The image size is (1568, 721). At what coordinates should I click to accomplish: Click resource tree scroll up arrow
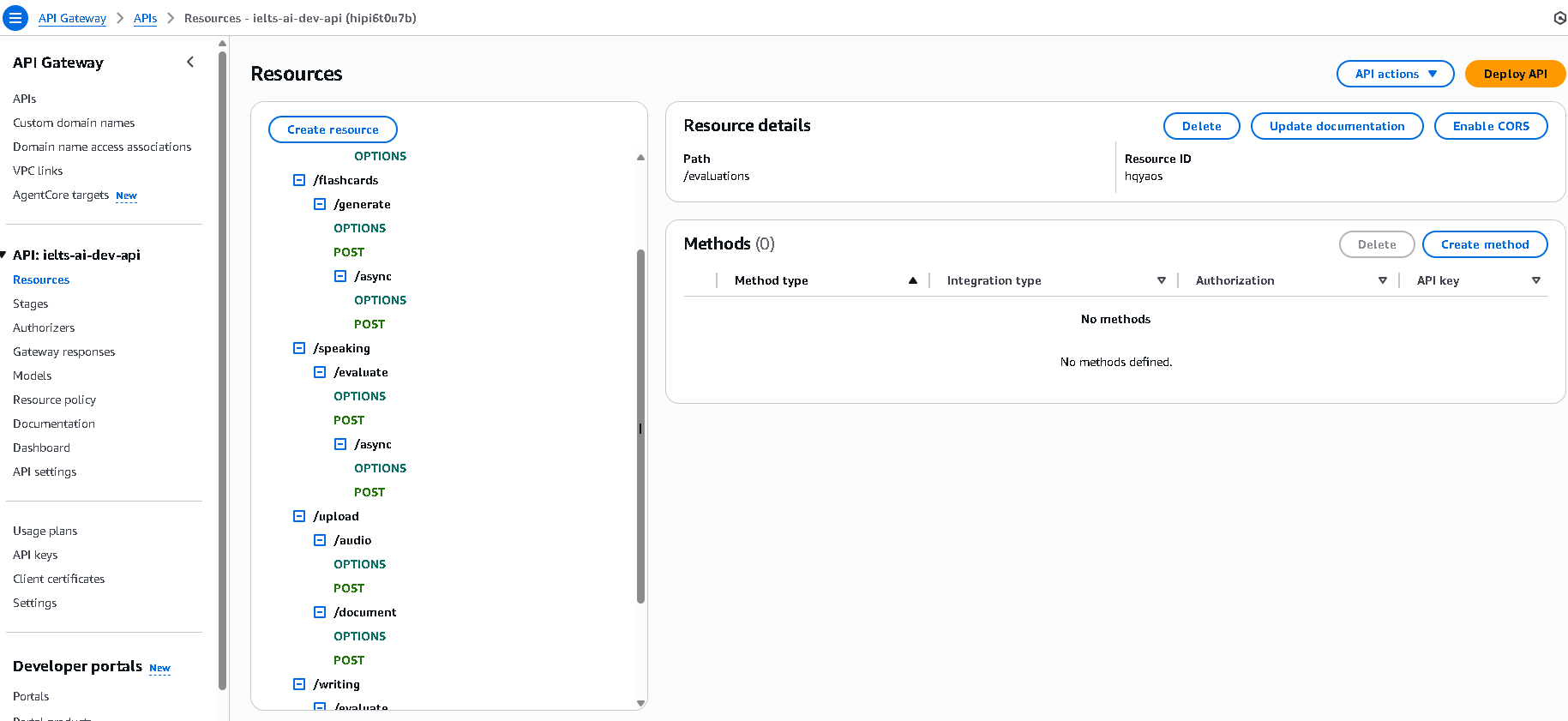640,157
